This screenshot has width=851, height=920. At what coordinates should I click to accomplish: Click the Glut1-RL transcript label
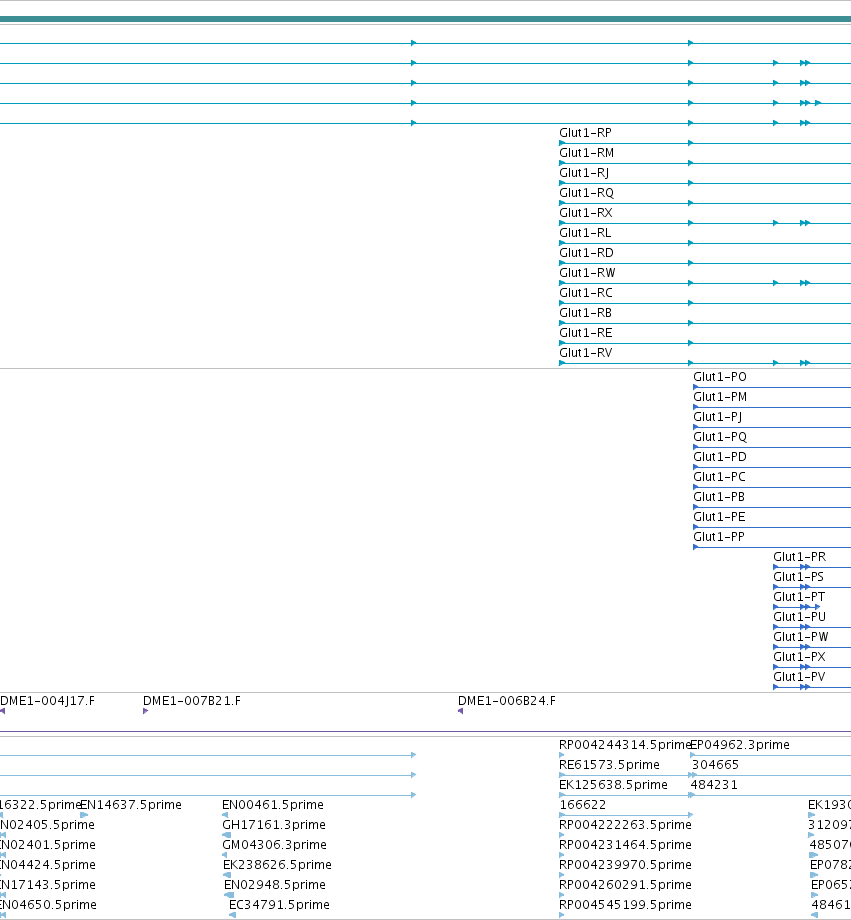pos(585,233)
